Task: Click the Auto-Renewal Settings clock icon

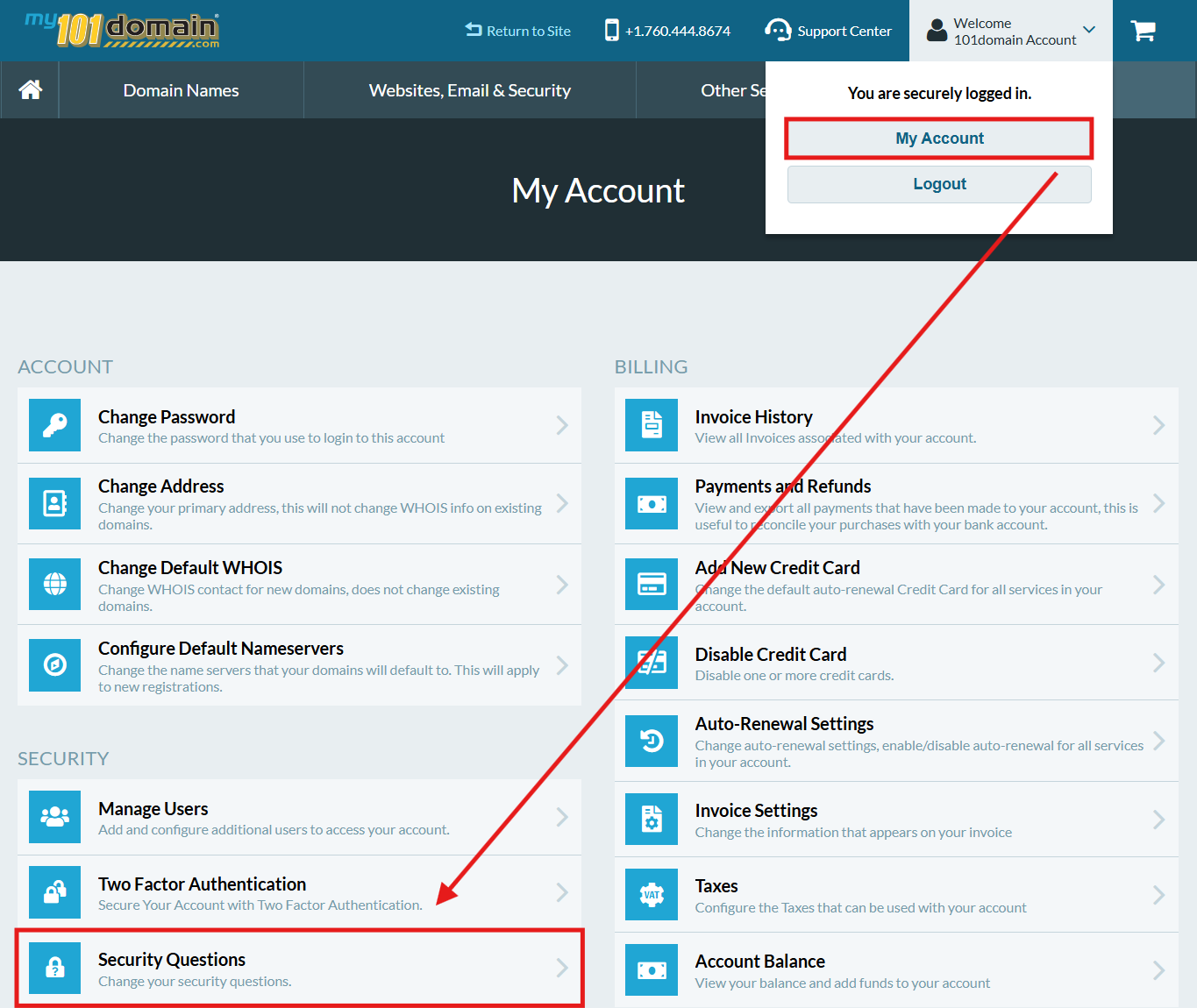Action: coord(652,742)
